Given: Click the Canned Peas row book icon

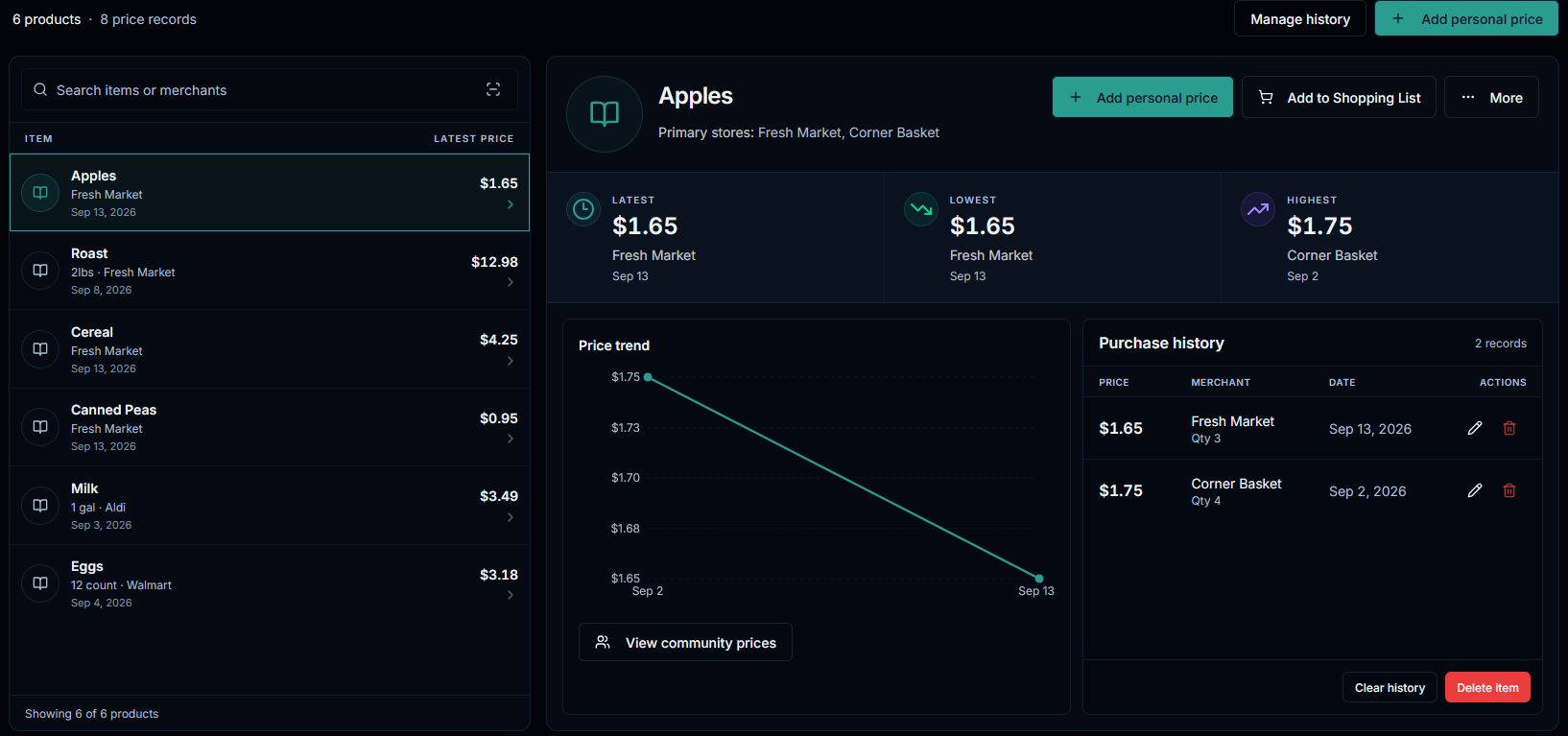Looking at the screenshot, I should click(40, 427).
